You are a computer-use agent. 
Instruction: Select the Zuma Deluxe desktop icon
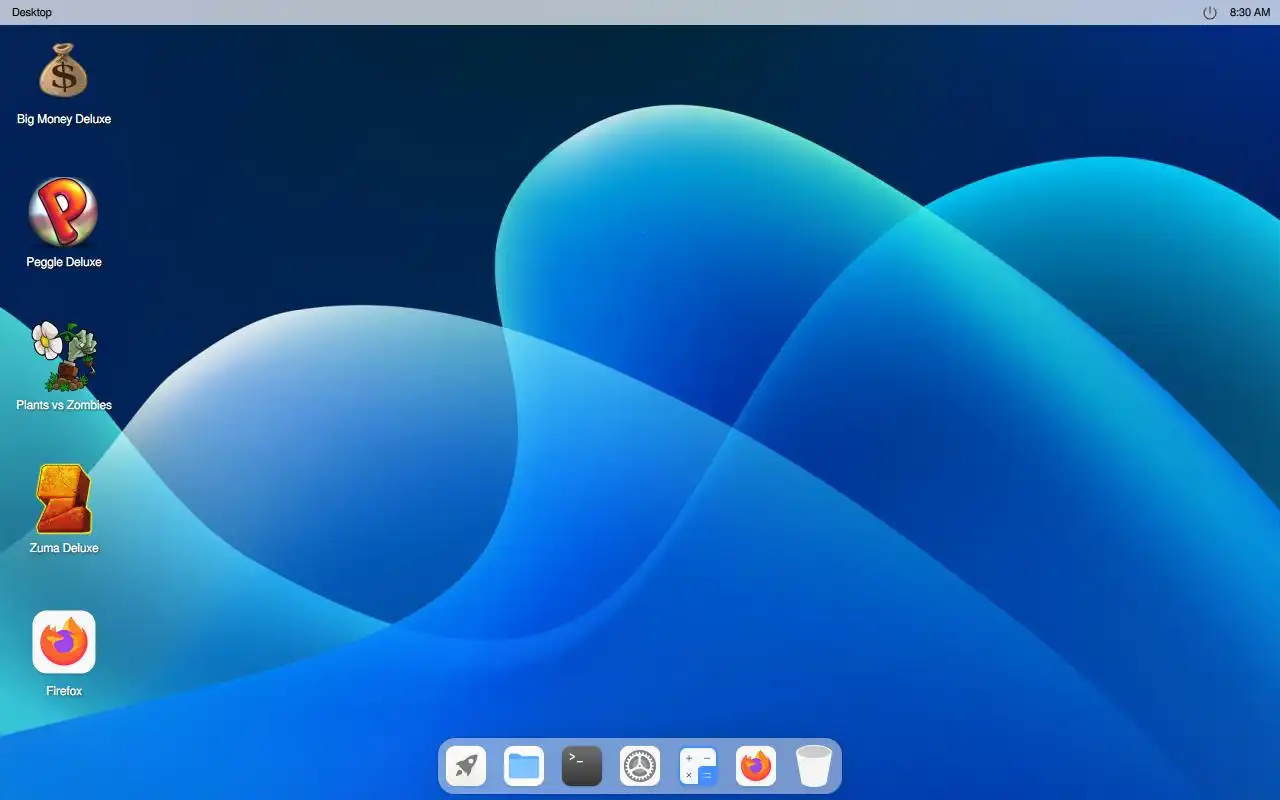[x=64, y=499]
